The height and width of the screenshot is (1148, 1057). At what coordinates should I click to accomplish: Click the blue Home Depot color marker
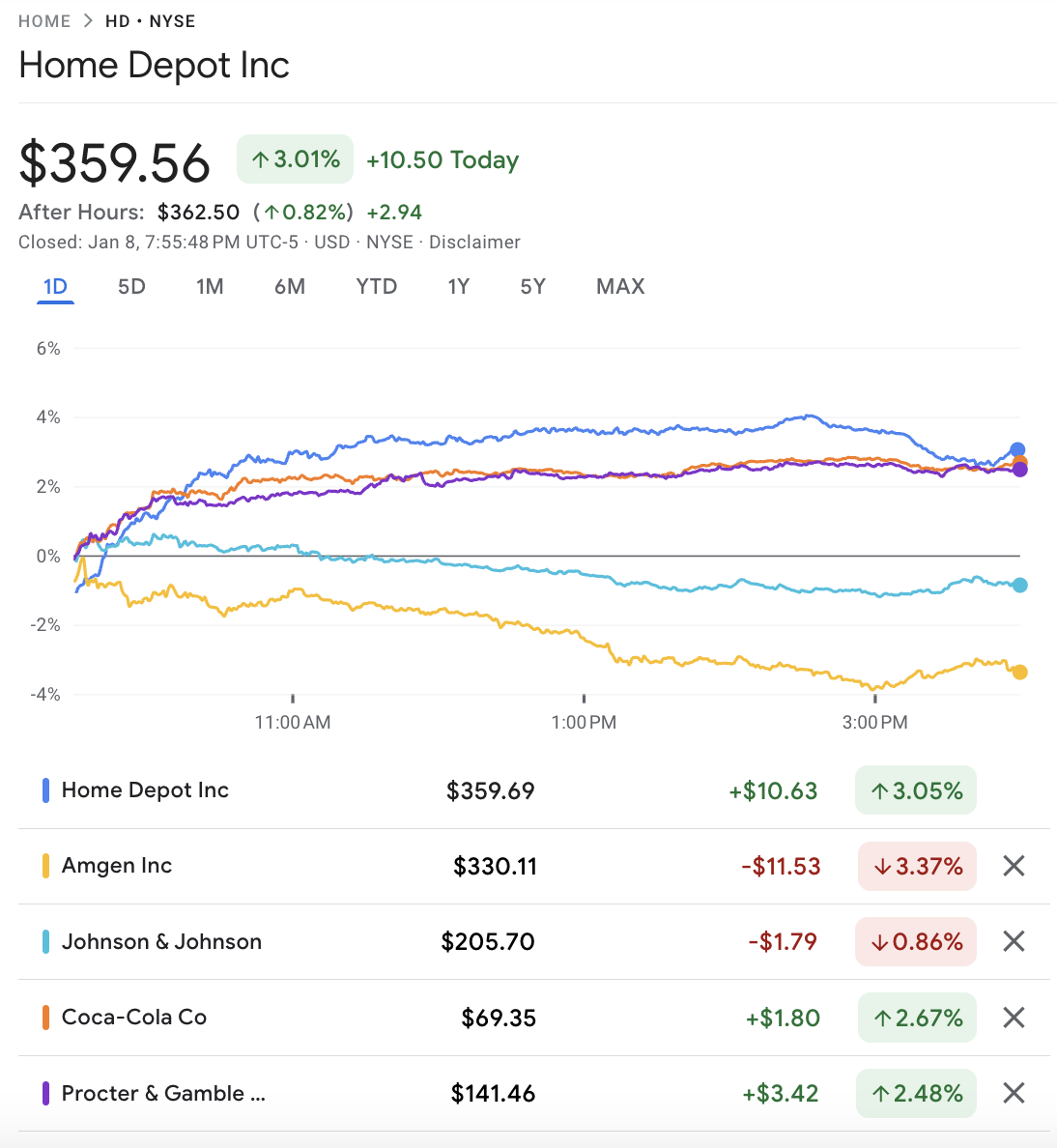pos(45,790)
